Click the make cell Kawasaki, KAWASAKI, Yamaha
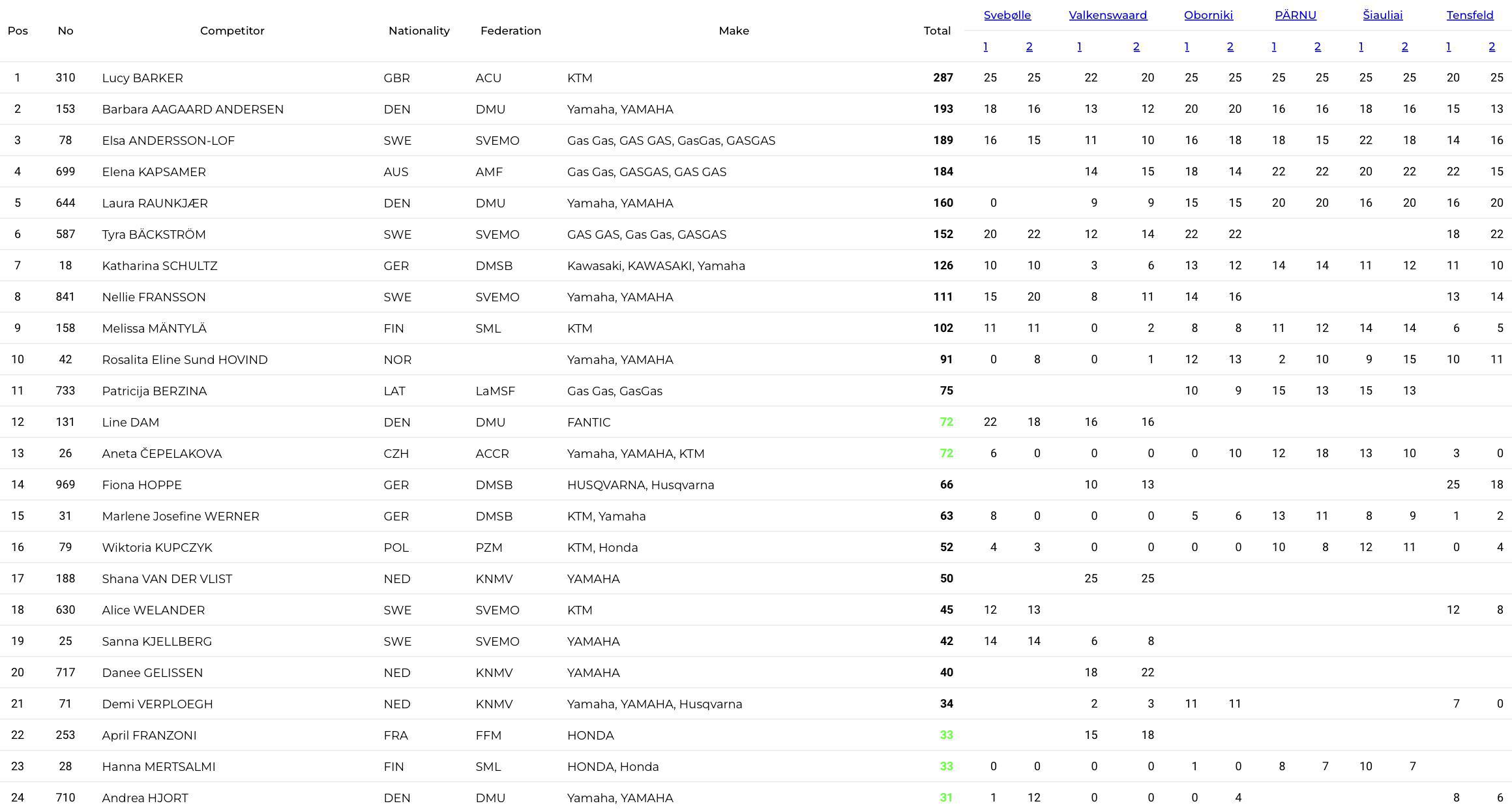The image size is (1512, 810). coord(656,265)
